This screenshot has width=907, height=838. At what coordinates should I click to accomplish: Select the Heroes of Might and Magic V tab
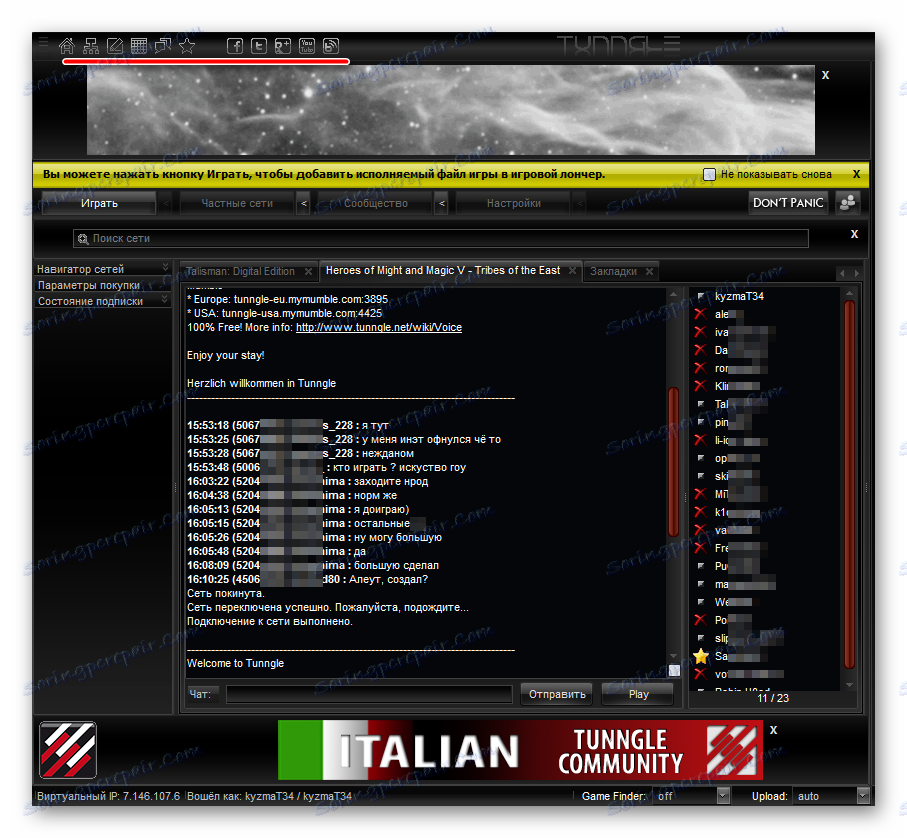click(443, 270)
